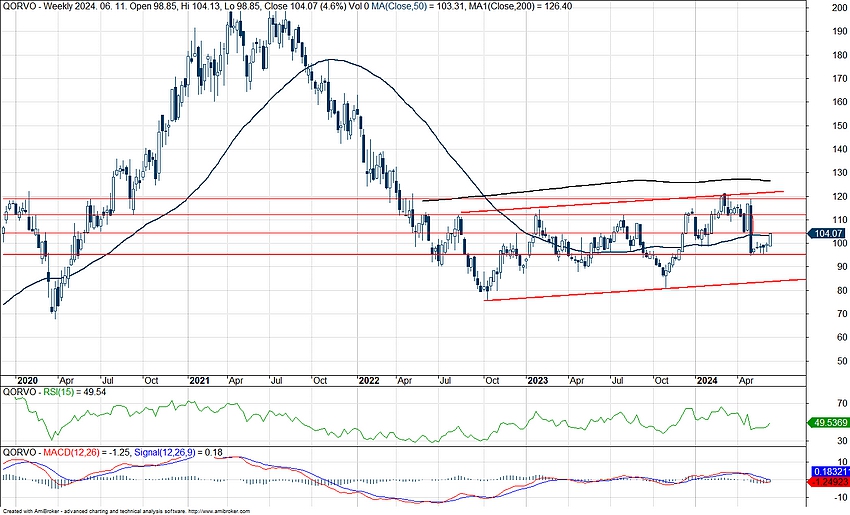Image resolution: width=850 pixels, height=515 pixels.
Task: Click the 190 price axis label
Action: 840,31
